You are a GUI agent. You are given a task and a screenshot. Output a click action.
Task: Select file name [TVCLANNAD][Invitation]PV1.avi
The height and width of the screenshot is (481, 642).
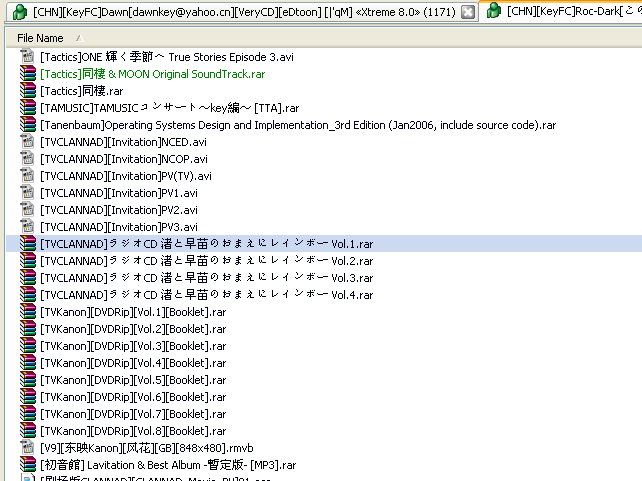119,193
